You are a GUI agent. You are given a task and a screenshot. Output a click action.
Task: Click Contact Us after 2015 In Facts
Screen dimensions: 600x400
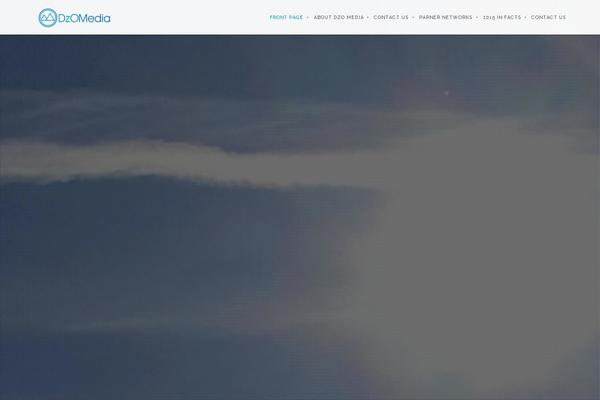click(x=548, y=17)
